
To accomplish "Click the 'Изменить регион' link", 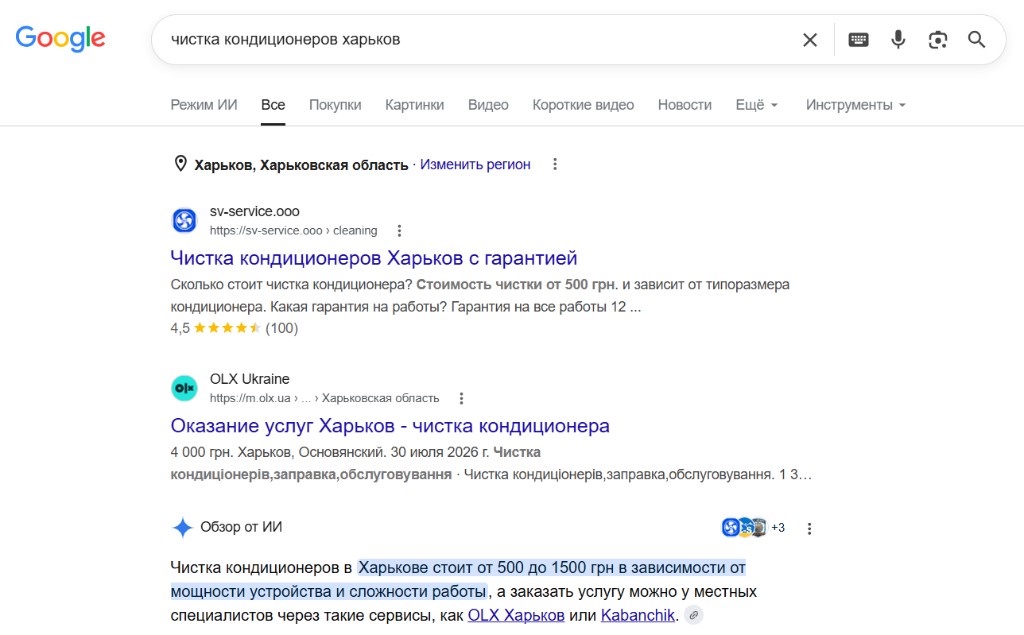I will [x=475, y=165].
